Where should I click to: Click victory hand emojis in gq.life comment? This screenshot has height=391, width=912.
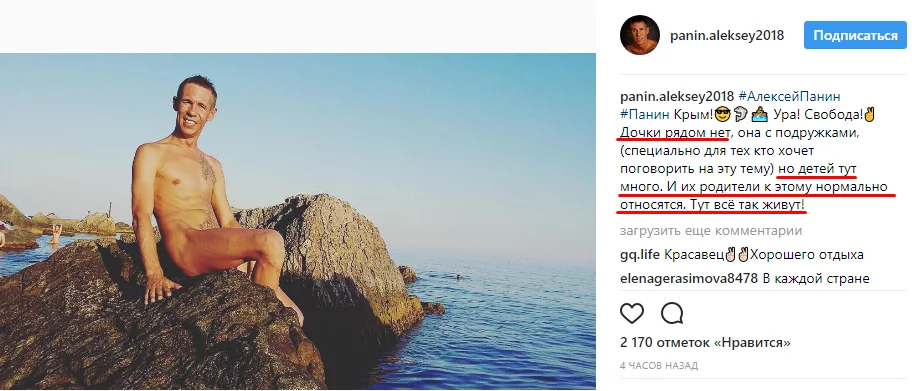738,255
